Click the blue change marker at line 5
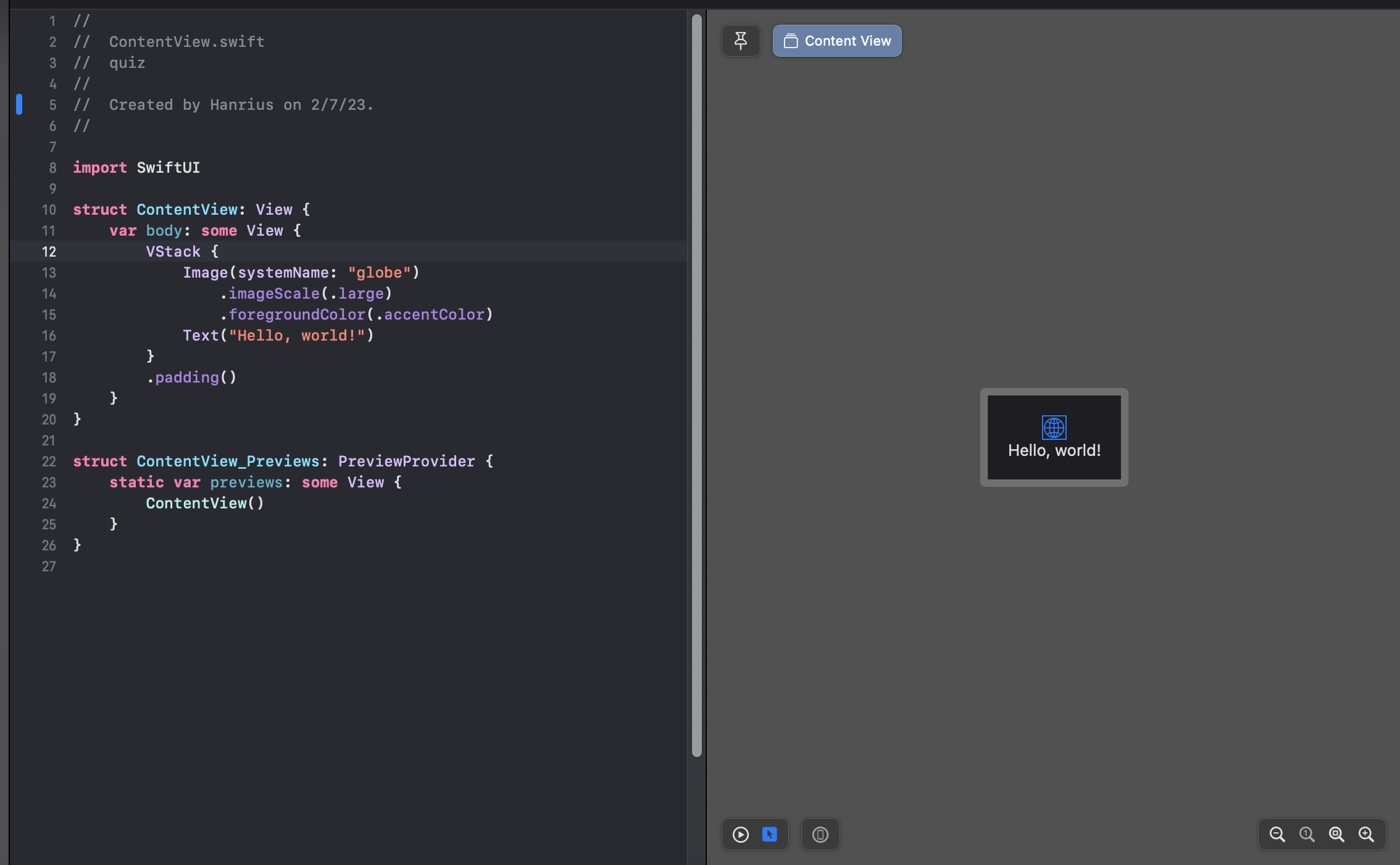 [19, 104]
